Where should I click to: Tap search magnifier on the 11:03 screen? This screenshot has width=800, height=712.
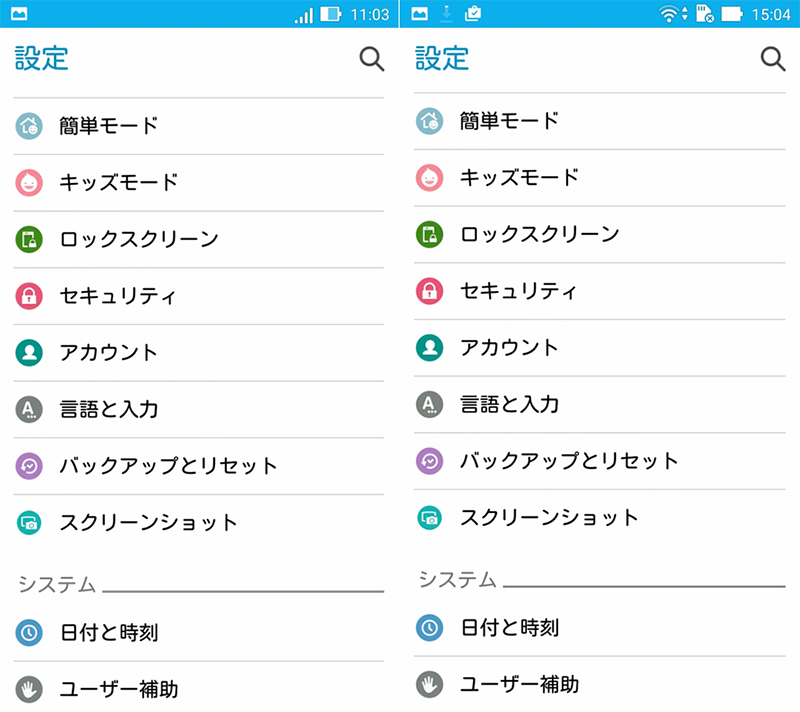tap(371, 59)
